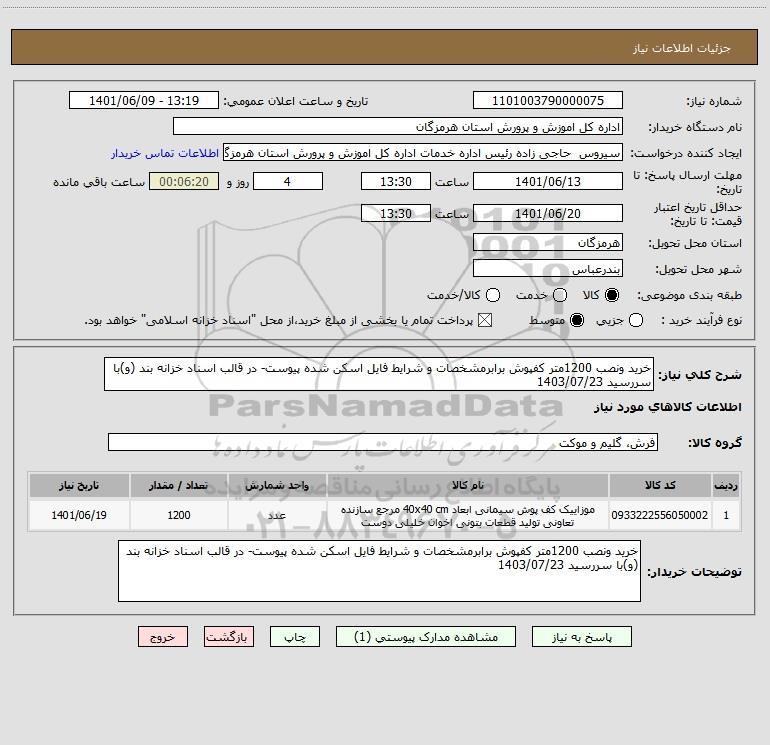Screen dimensions: 770x745
Task: Click remaining time countdown 00:06:20
Action: pos(184,181)
